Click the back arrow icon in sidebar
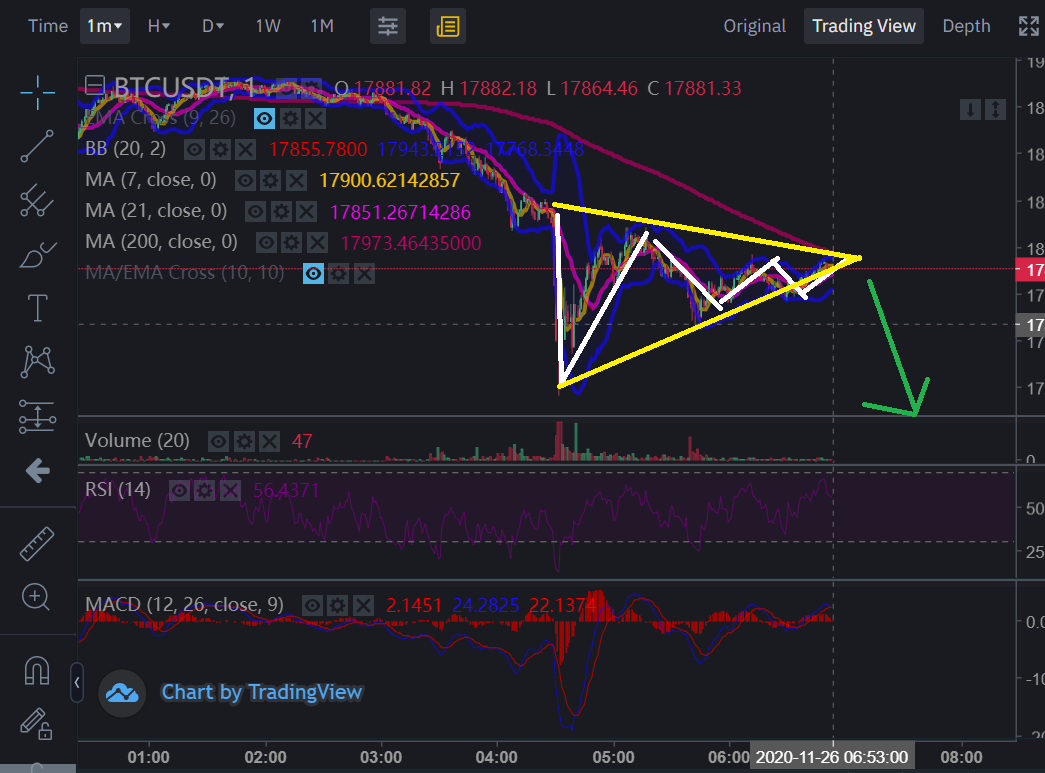 [37, 470]
